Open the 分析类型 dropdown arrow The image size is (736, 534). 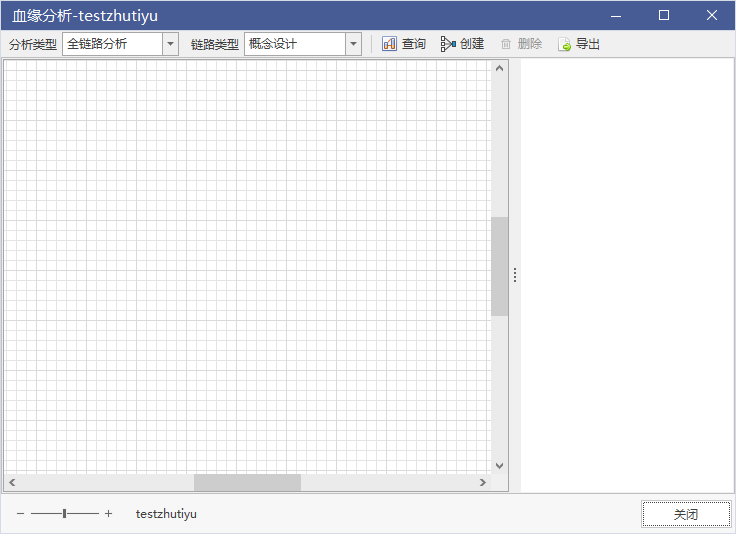(170, 44)
